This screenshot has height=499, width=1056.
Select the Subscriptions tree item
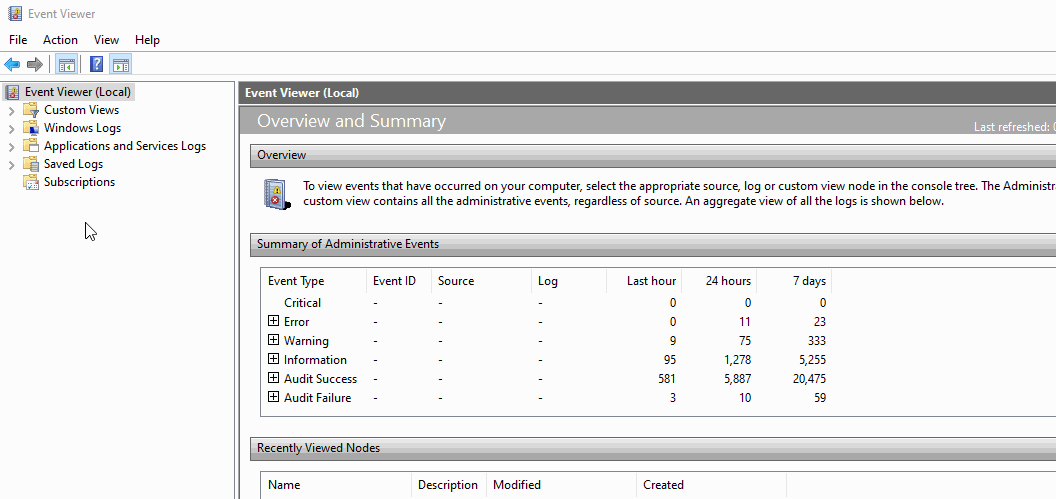click(79, 182)
